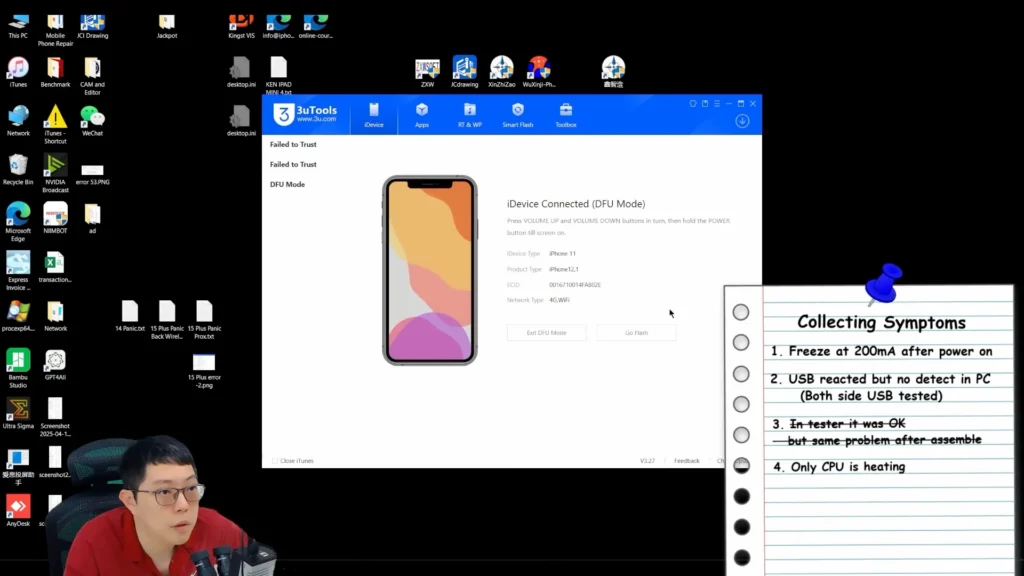Image resolution: width=1024 pixels, height=576 pixels.
Task: Click the Exit DFU Mode button
Action: tap(547, 332)
